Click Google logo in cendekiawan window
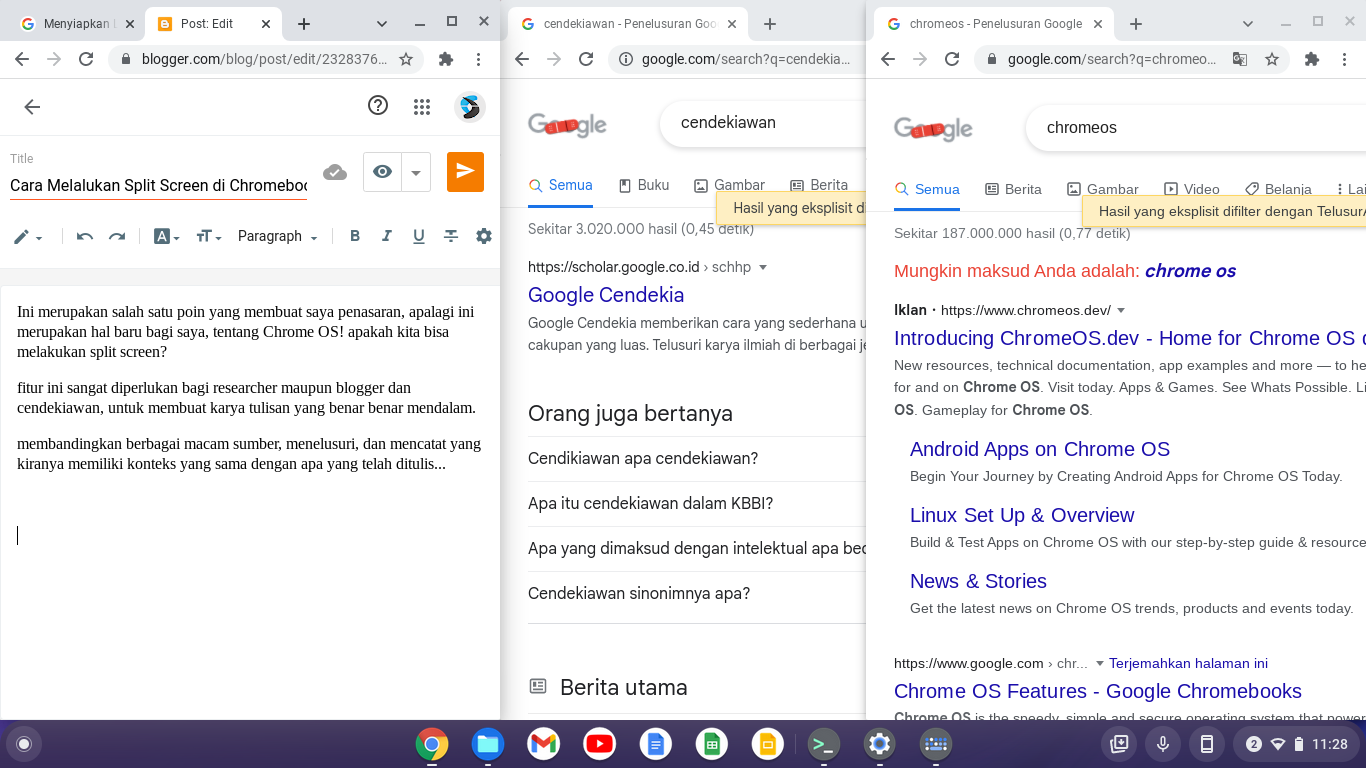Viewport: 1366px width, 768px height. coord(567,125)
